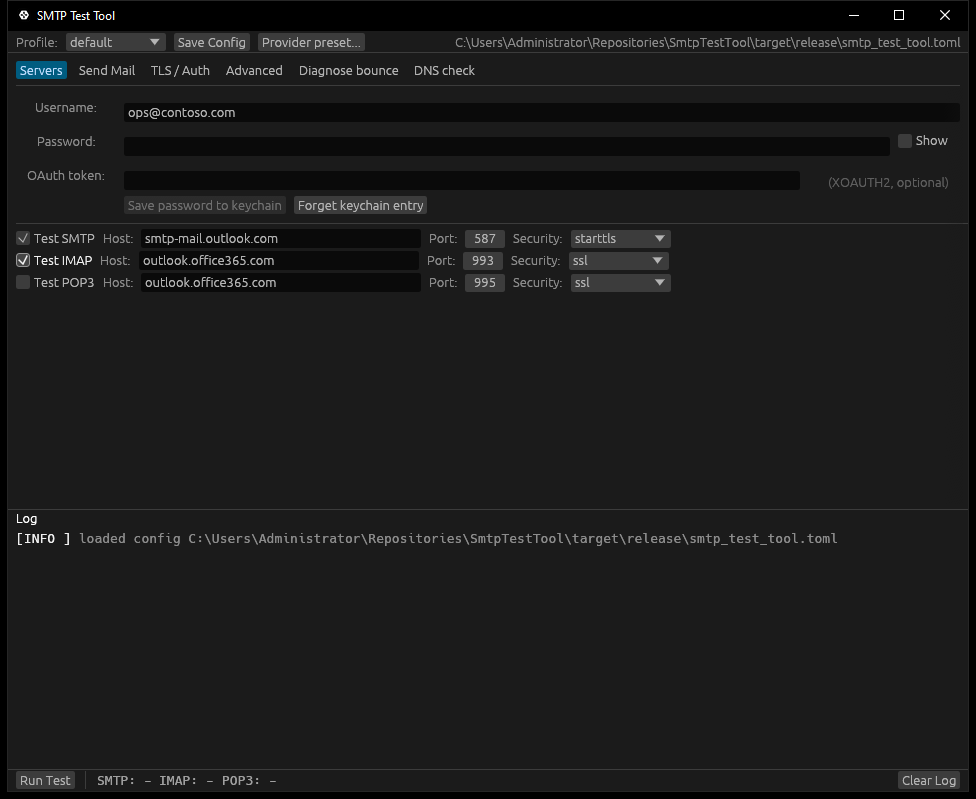Maximize the SMTP Test Tool window
Screen dimensions: 976x799
tap(899, 15)
